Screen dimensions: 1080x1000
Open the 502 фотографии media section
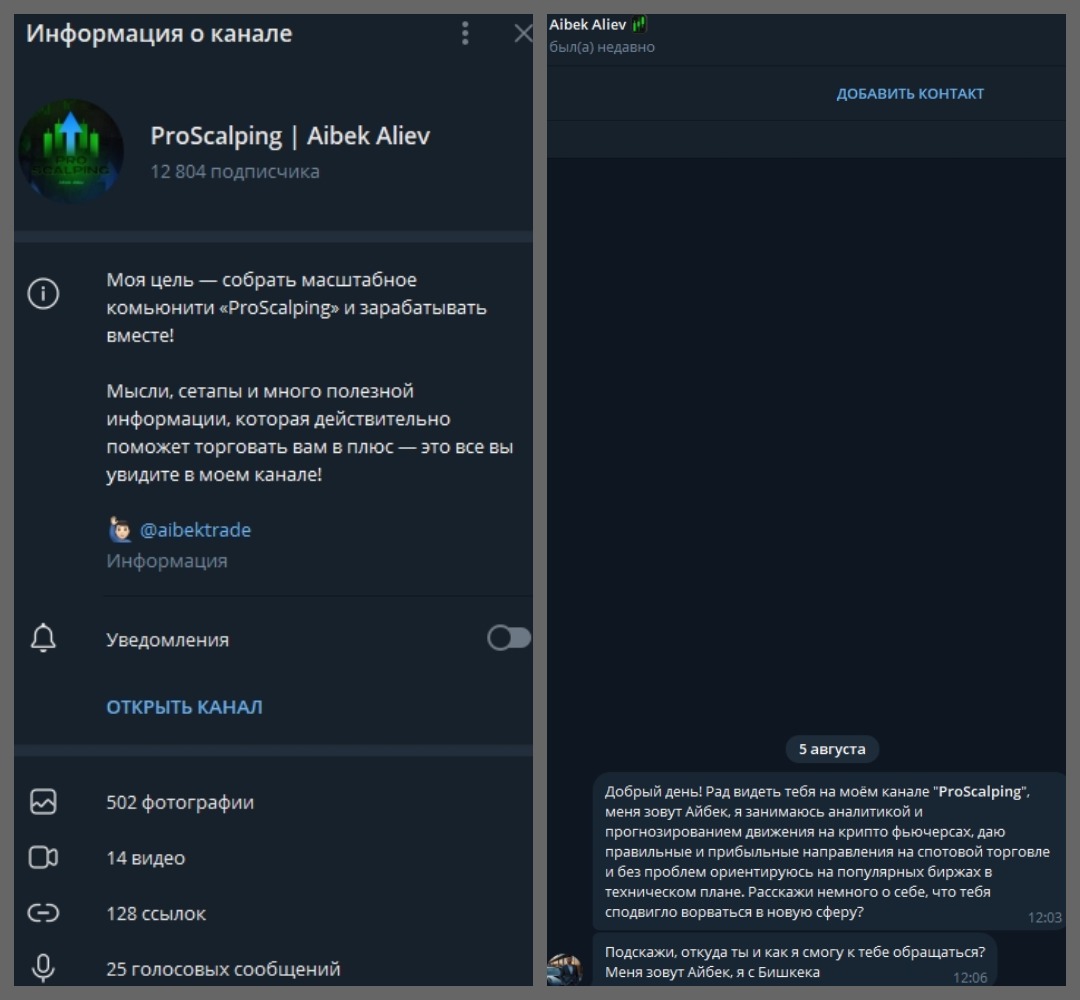[x=180, y=802]
